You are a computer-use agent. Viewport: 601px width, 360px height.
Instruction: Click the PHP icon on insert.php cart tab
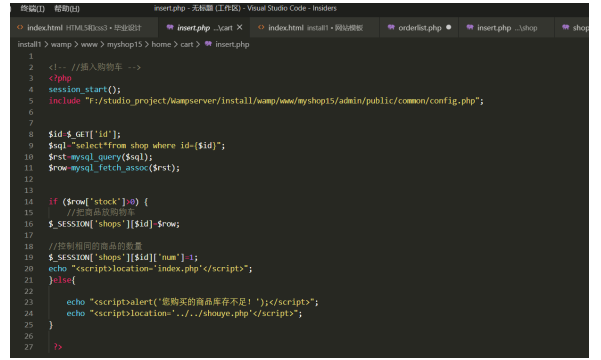pyautogui.click(x=170, y=27)
